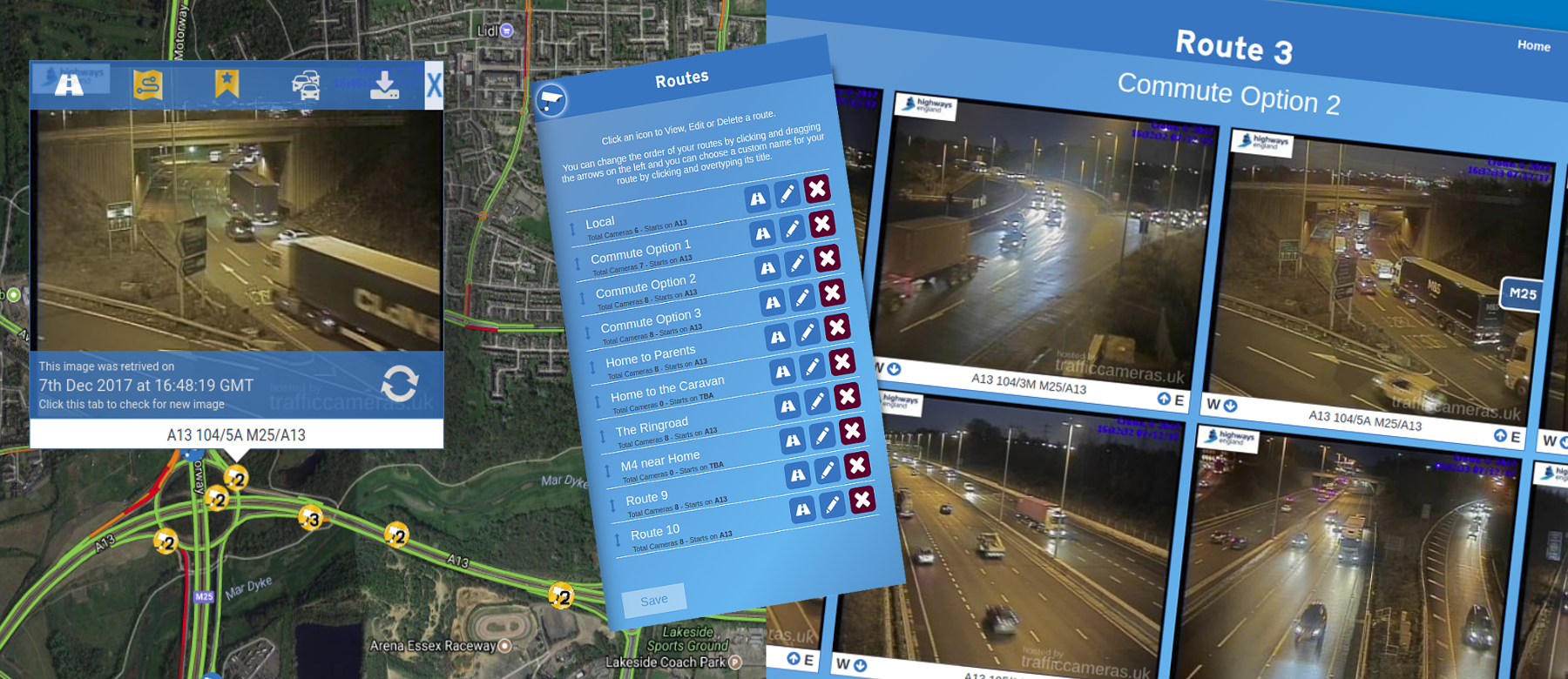Delete the Home to the Caravan route

(x=841, y=361)
